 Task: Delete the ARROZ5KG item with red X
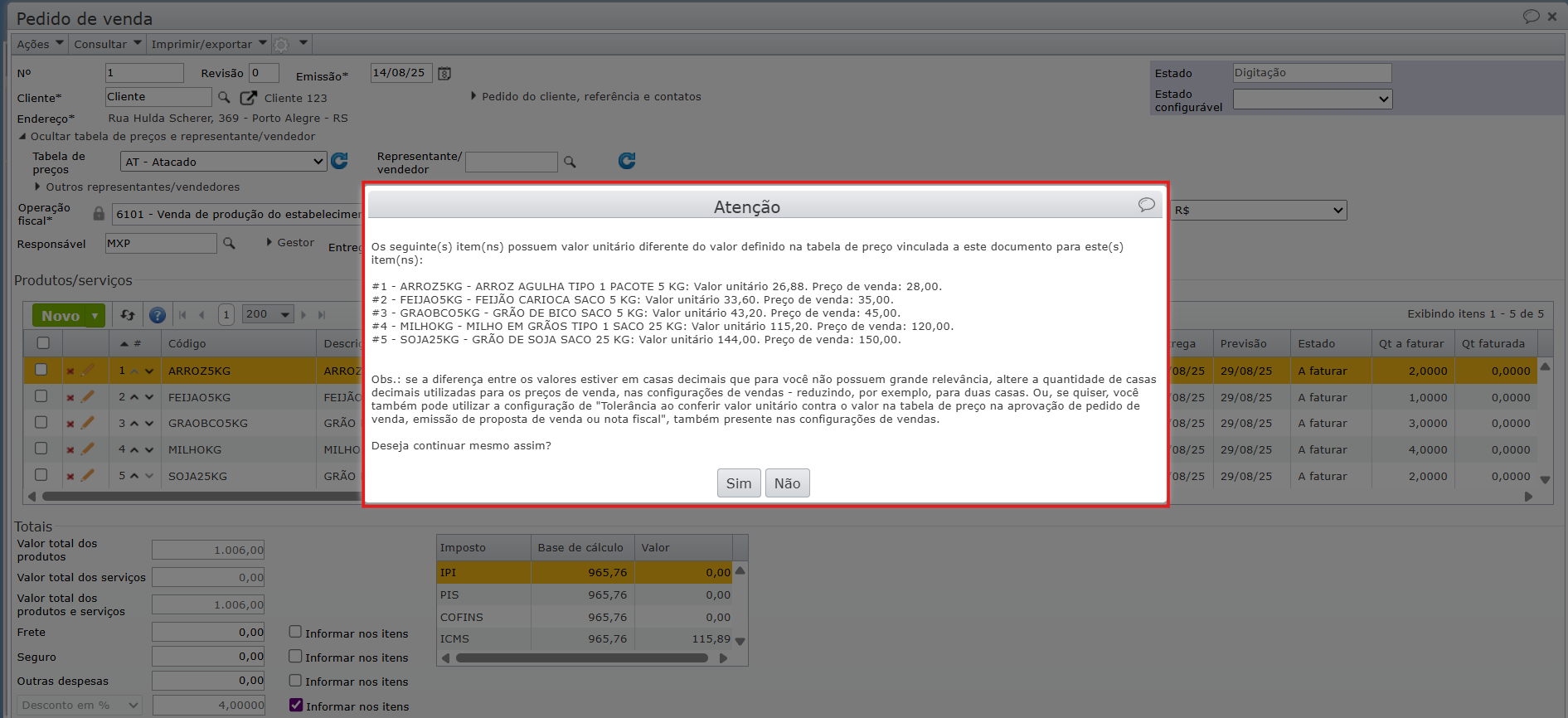[70, 371]
